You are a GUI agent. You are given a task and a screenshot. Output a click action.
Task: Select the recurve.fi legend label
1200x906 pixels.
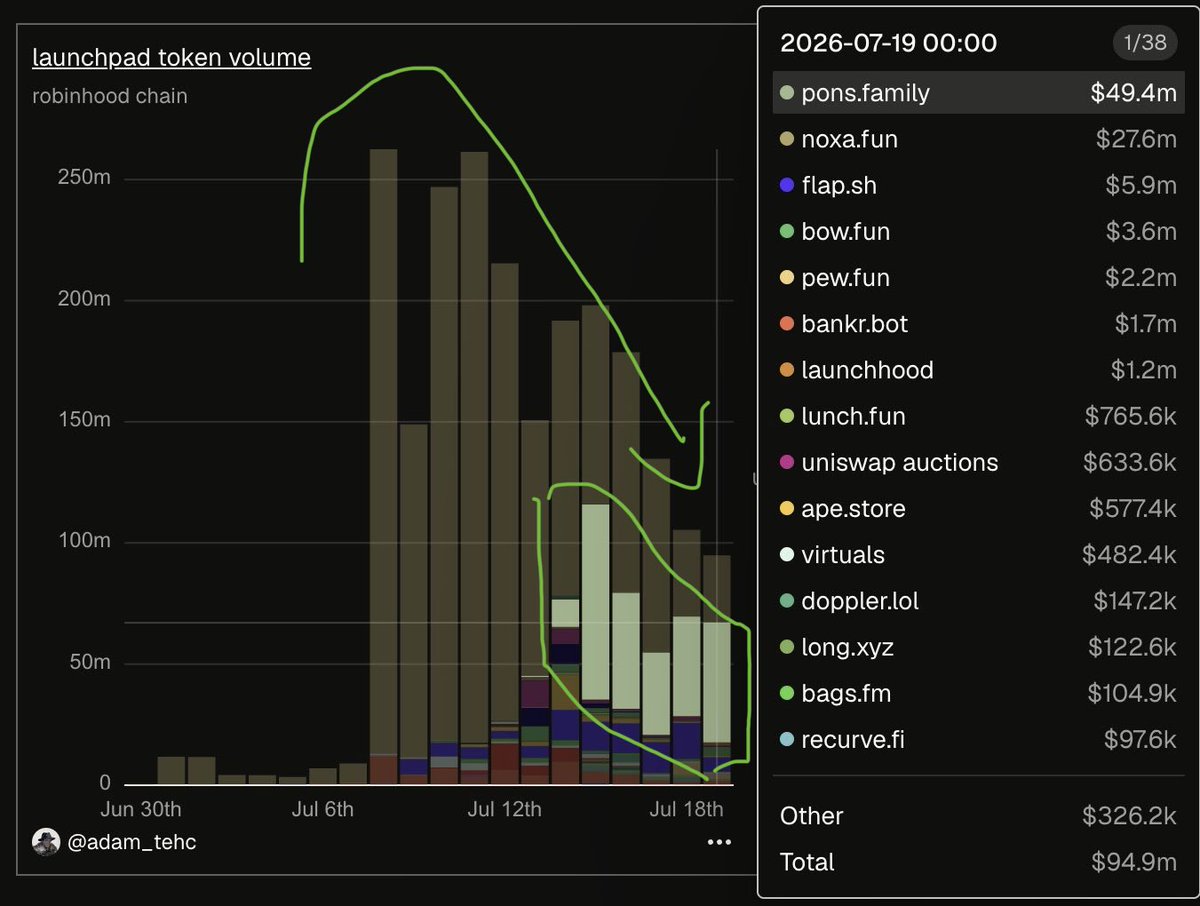(853, 739)
